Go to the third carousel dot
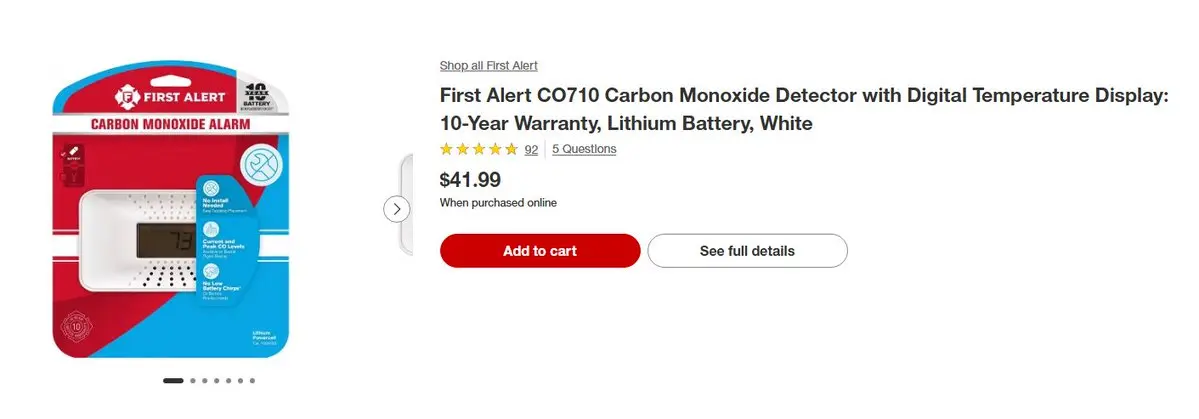This screenshot has width=1199, height=419. (204, 381)
